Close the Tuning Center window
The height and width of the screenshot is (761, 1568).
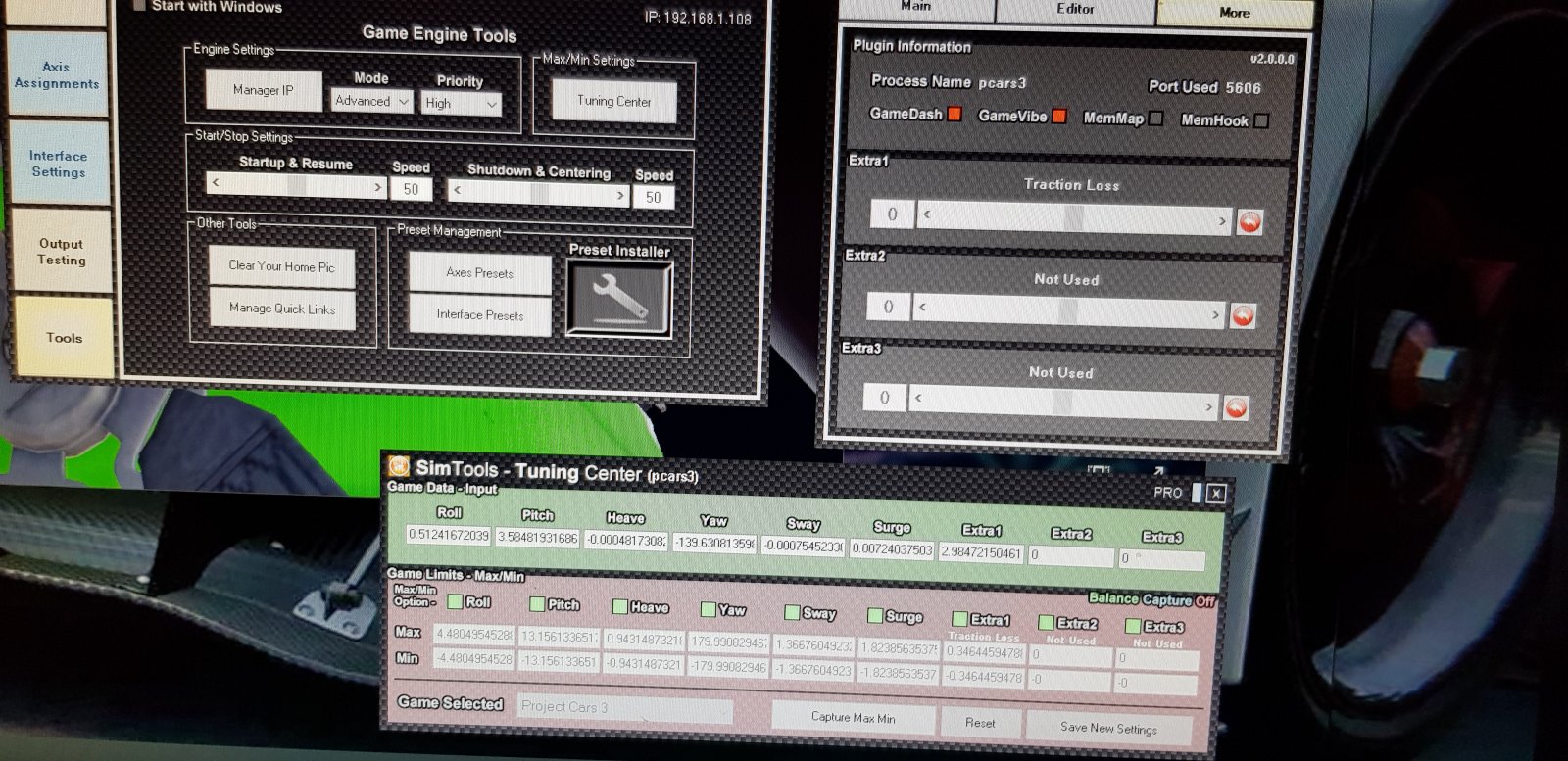(1216, 494)
